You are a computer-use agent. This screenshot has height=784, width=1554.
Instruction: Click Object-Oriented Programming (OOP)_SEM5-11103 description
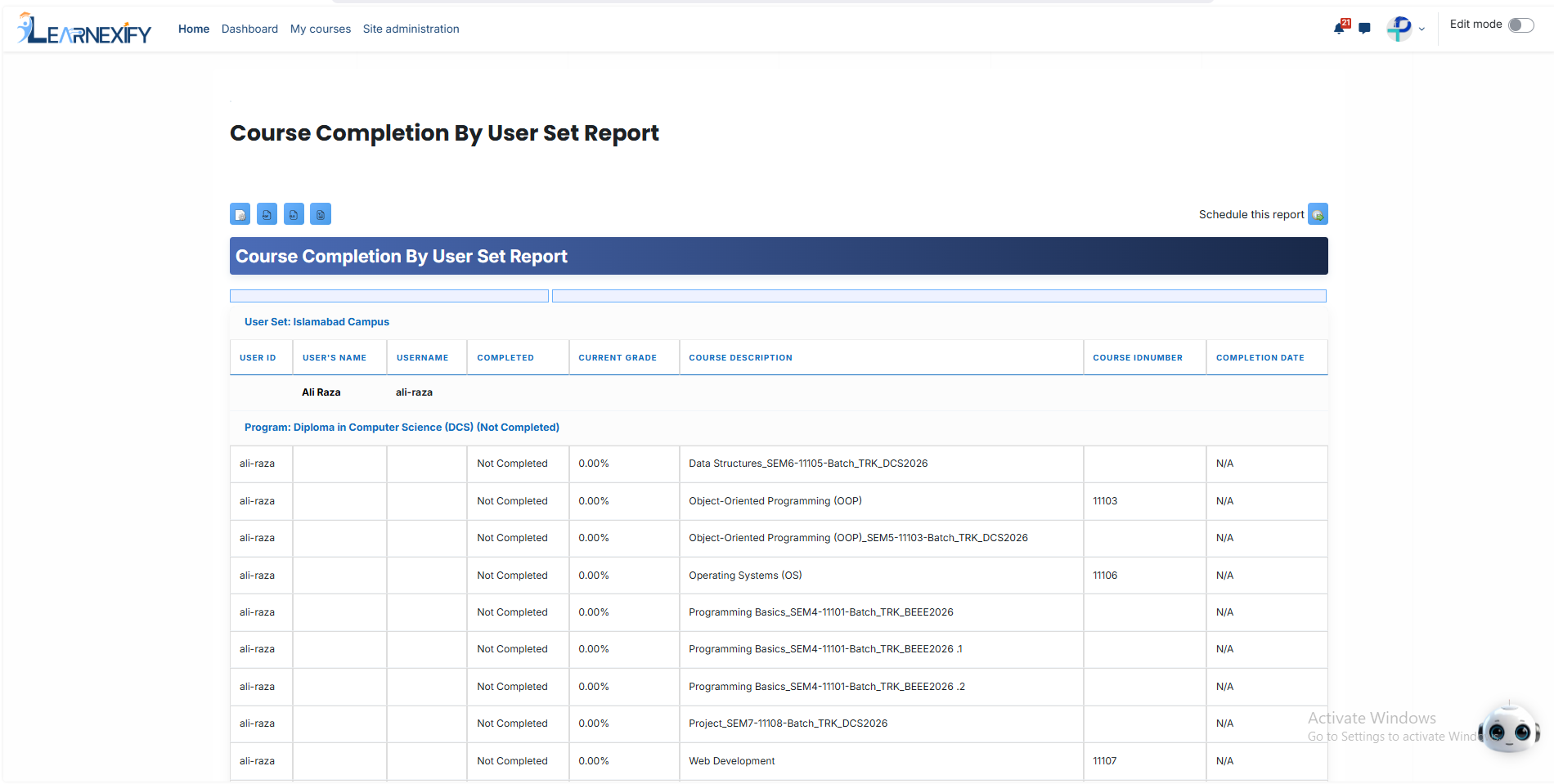coord(858,538)
